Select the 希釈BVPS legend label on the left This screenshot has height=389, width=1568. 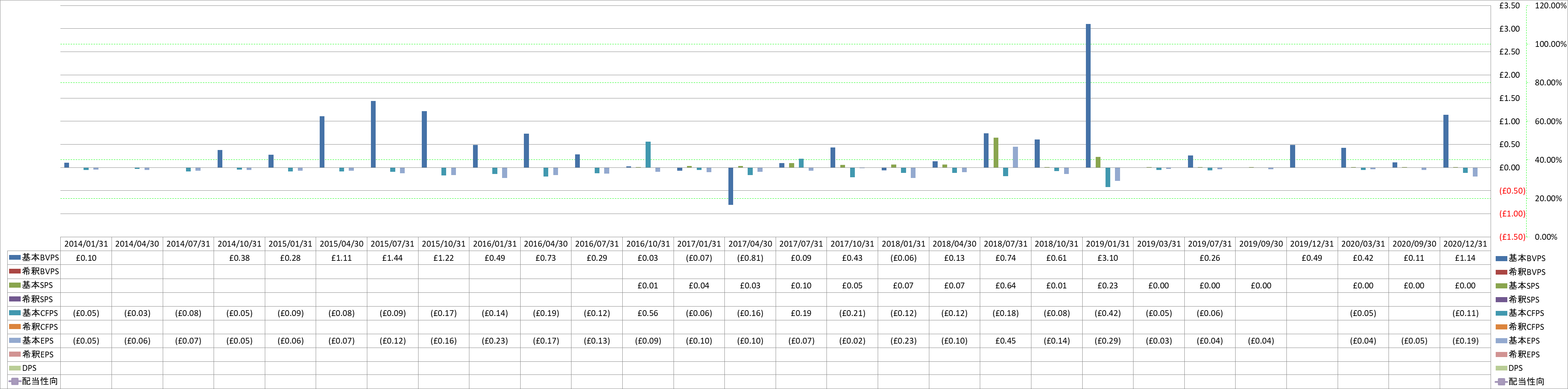[41, 272]
